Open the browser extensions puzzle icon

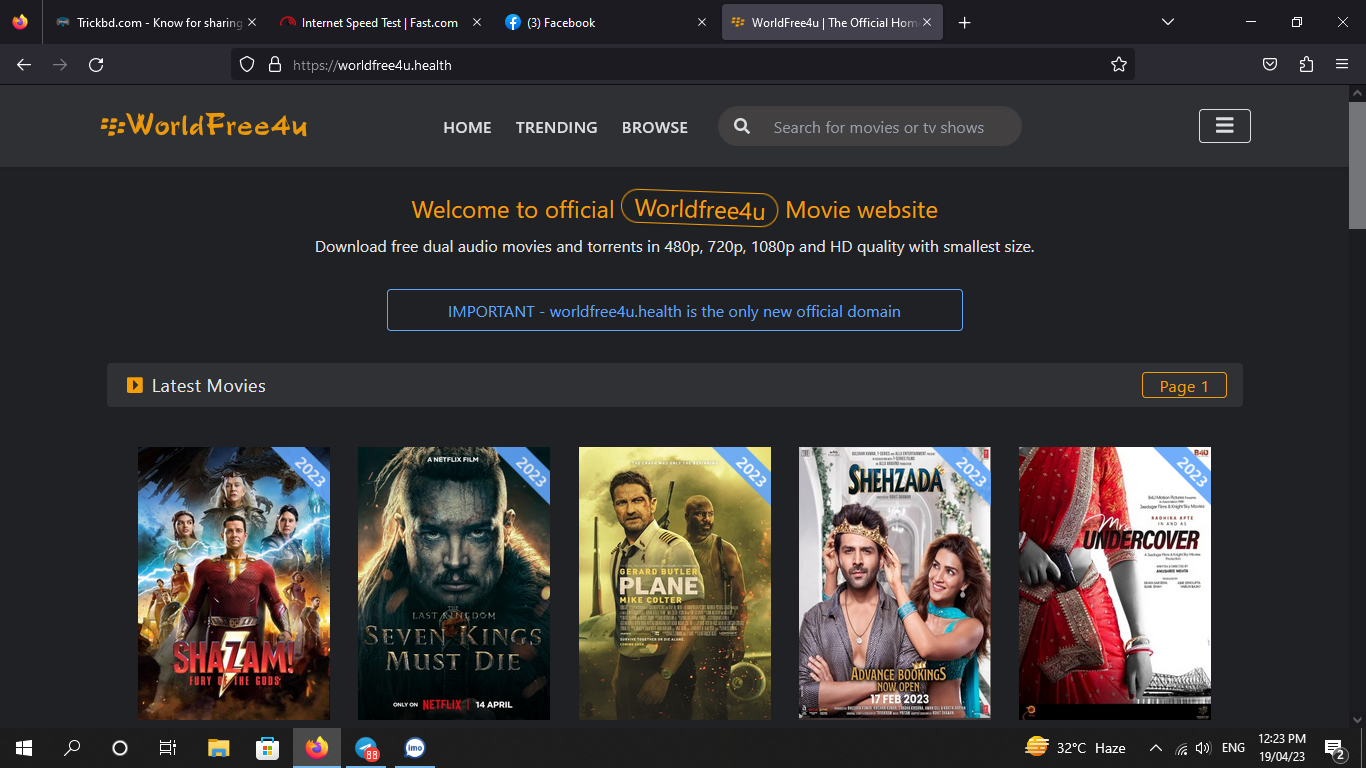[x=1306, y=64]
